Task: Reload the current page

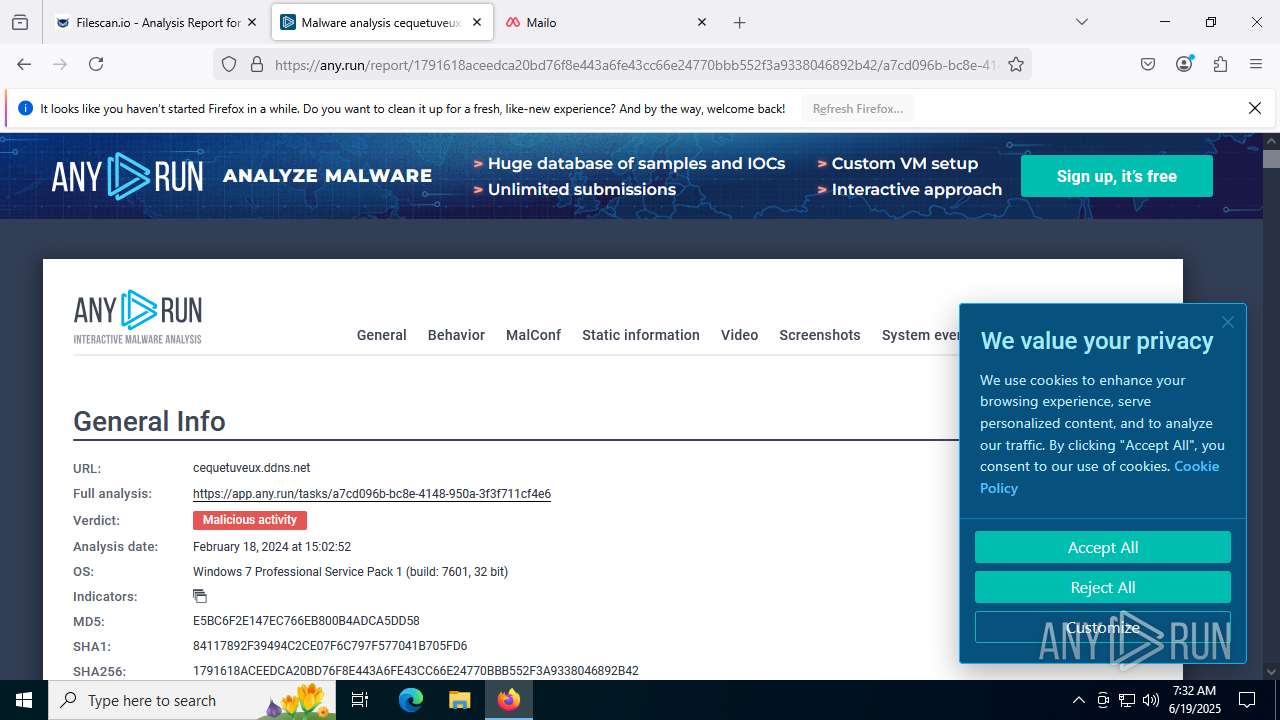Action: (x=96, y=64)
